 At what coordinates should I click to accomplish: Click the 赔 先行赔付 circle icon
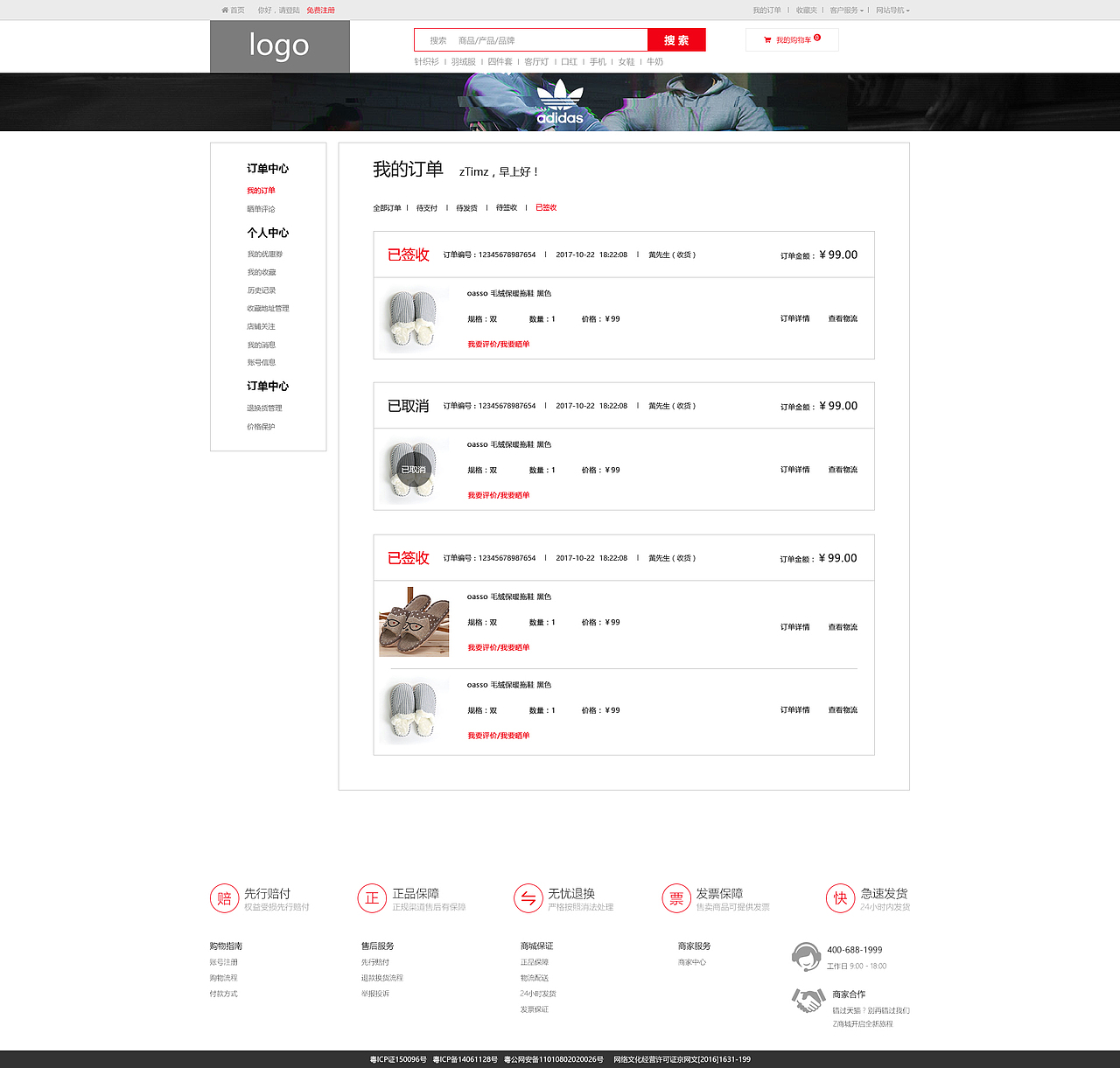[x=224, y=898]
